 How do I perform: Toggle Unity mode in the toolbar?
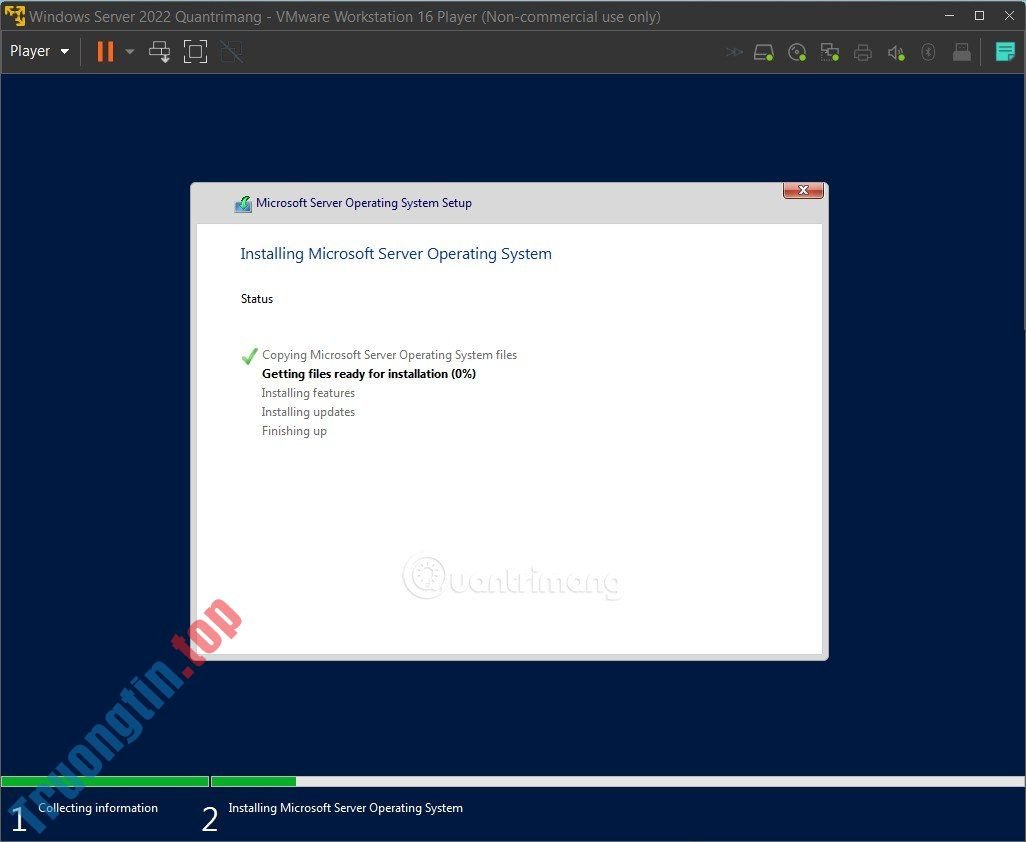click(x=231, y=51)
